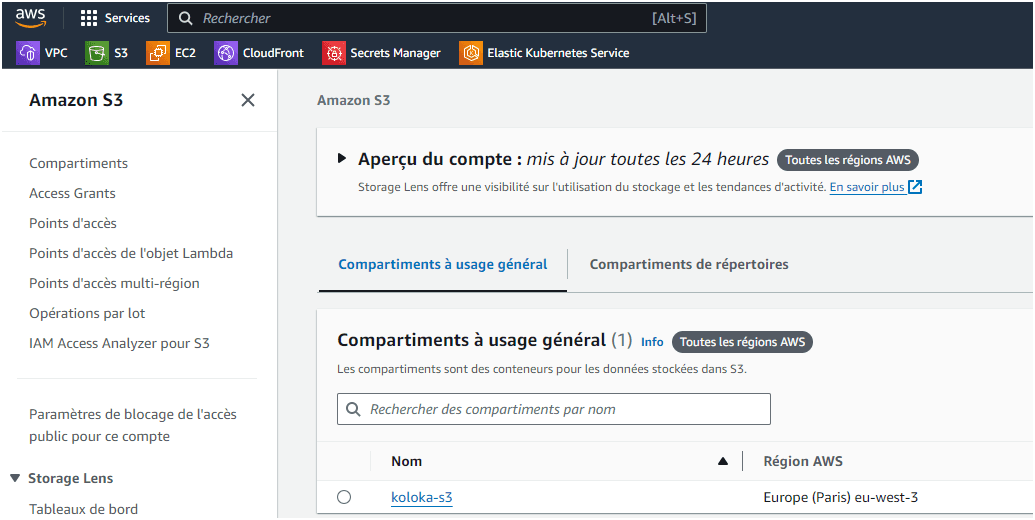Viewport: 1035px width, 520px height.
Task: Open Opérations par lot
Action: click(87, 313)
